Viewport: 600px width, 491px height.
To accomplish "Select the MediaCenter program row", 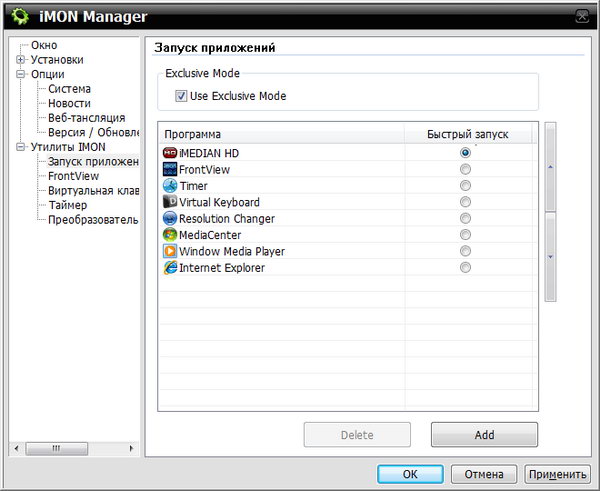I will [x=347, y=235].
